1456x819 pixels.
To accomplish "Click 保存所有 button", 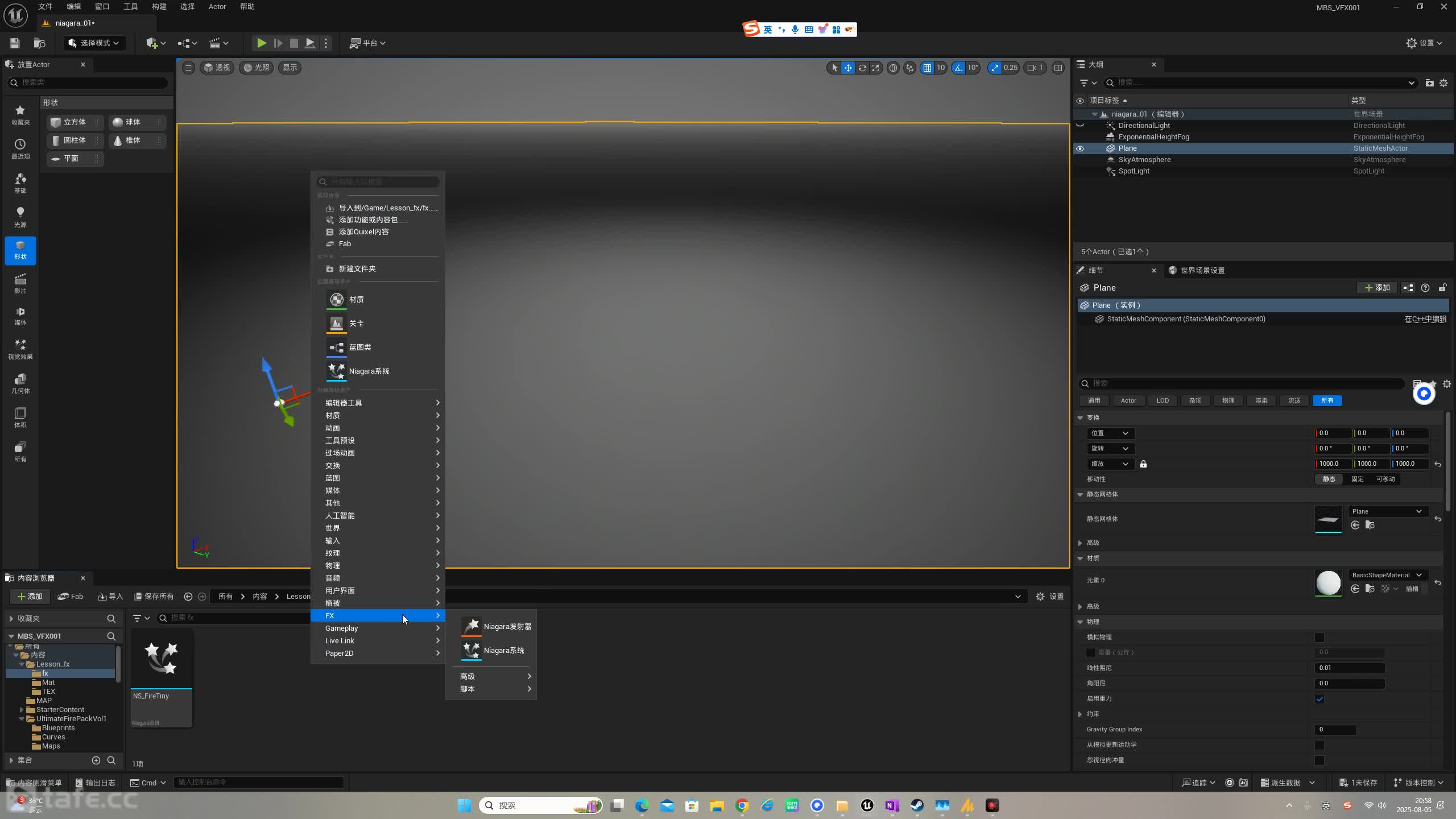I will (x=154, y=597).
